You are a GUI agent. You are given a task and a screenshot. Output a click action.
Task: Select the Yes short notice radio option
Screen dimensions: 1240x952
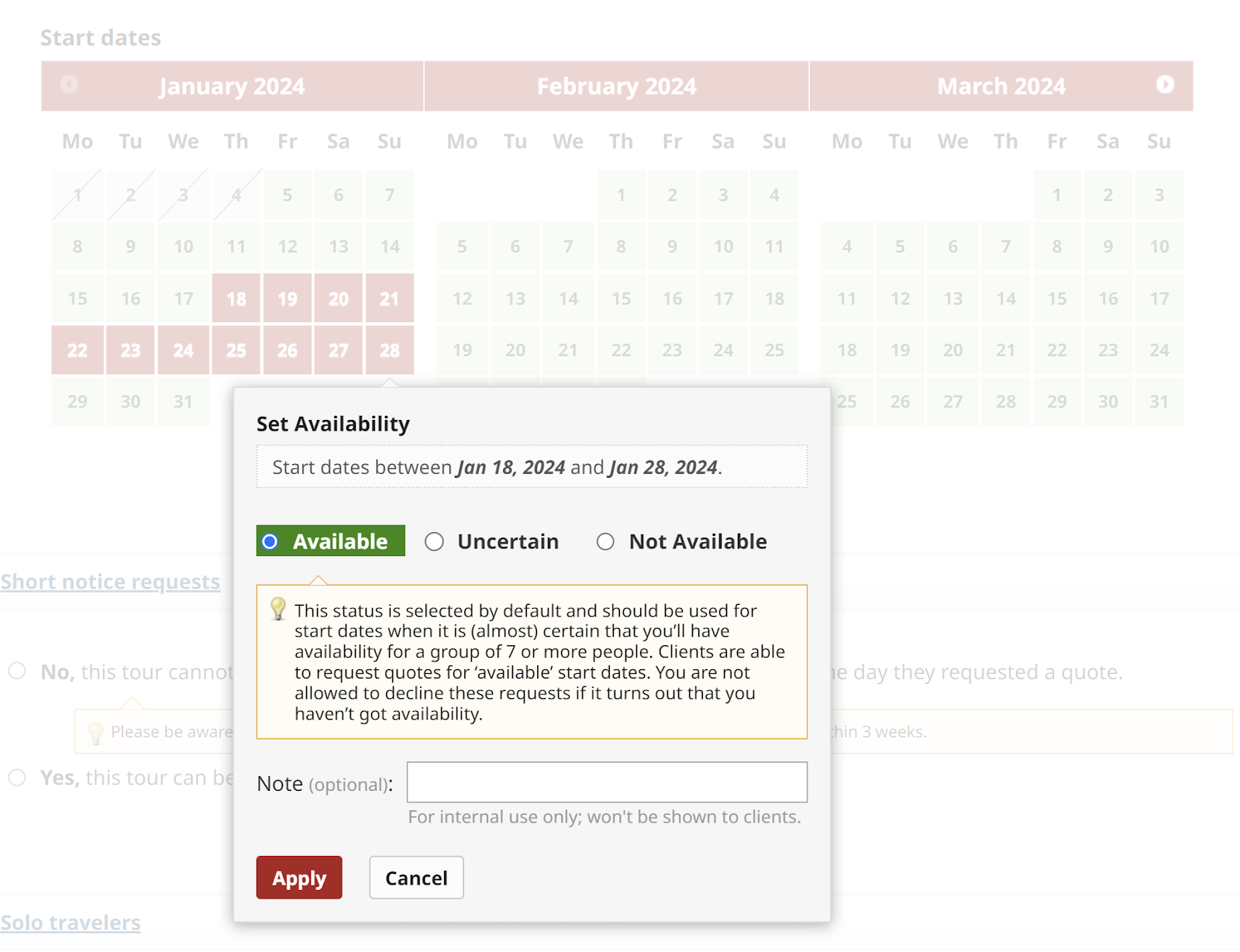[17, 777]
